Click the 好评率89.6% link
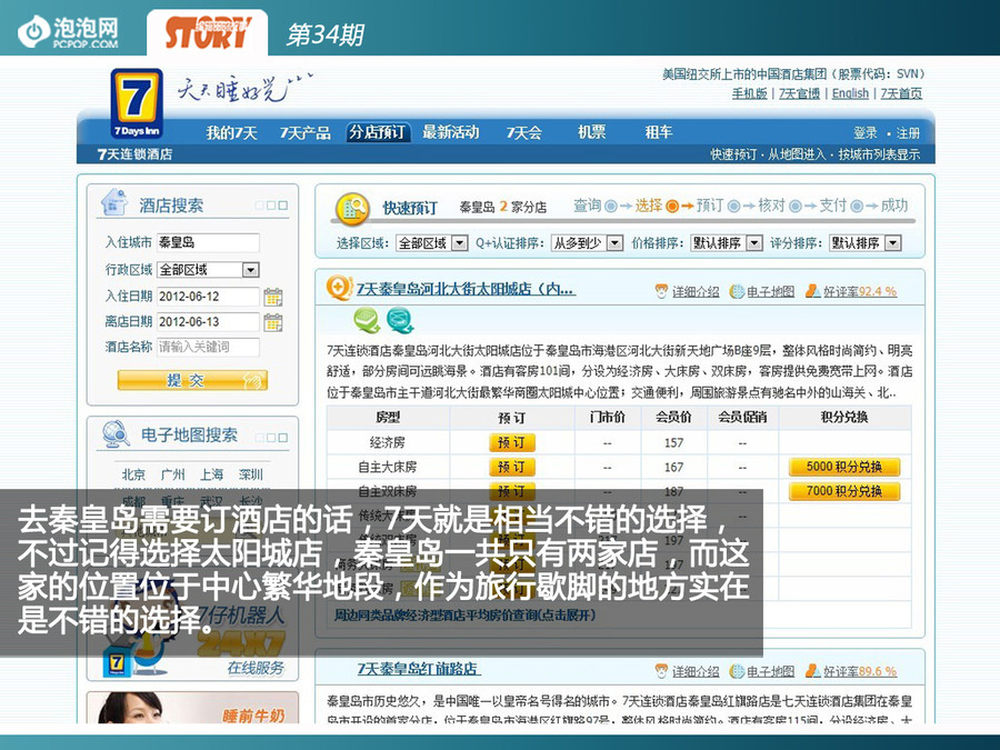Image resolution: width=1000 pixels, height=750 pixels. click(x=860, y=671)
